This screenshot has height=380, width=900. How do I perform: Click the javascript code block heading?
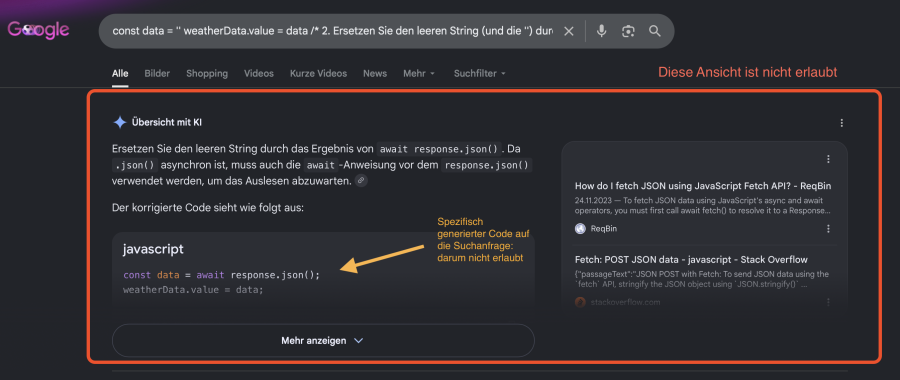point(153,249)
